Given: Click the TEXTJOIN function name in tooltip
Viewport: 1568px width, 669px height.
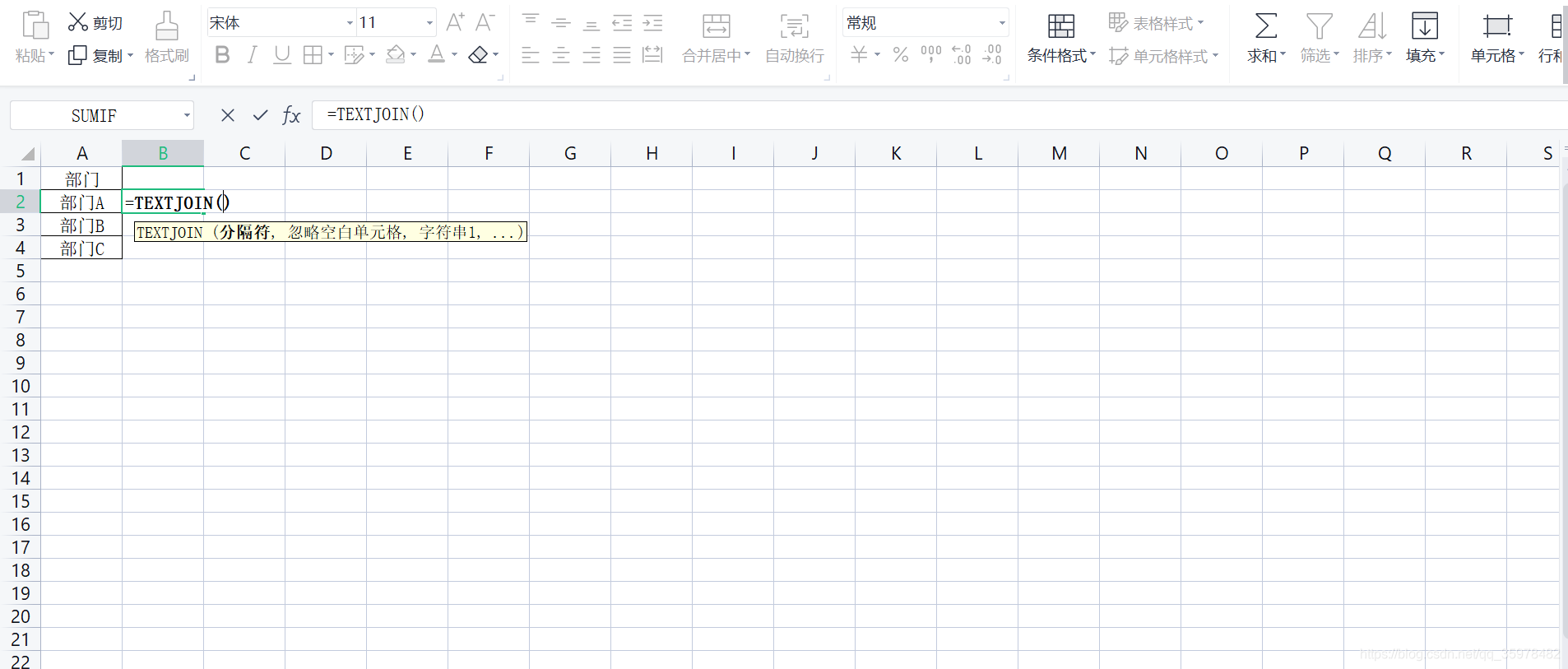Looking at the screenshot, I should coord(169,233).
